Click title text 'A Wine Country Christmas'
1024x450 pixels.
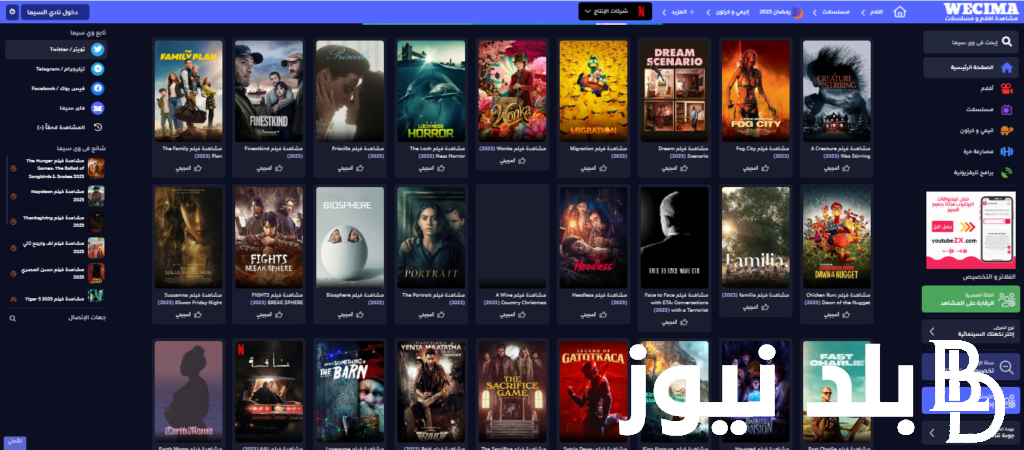pos(514,299)
